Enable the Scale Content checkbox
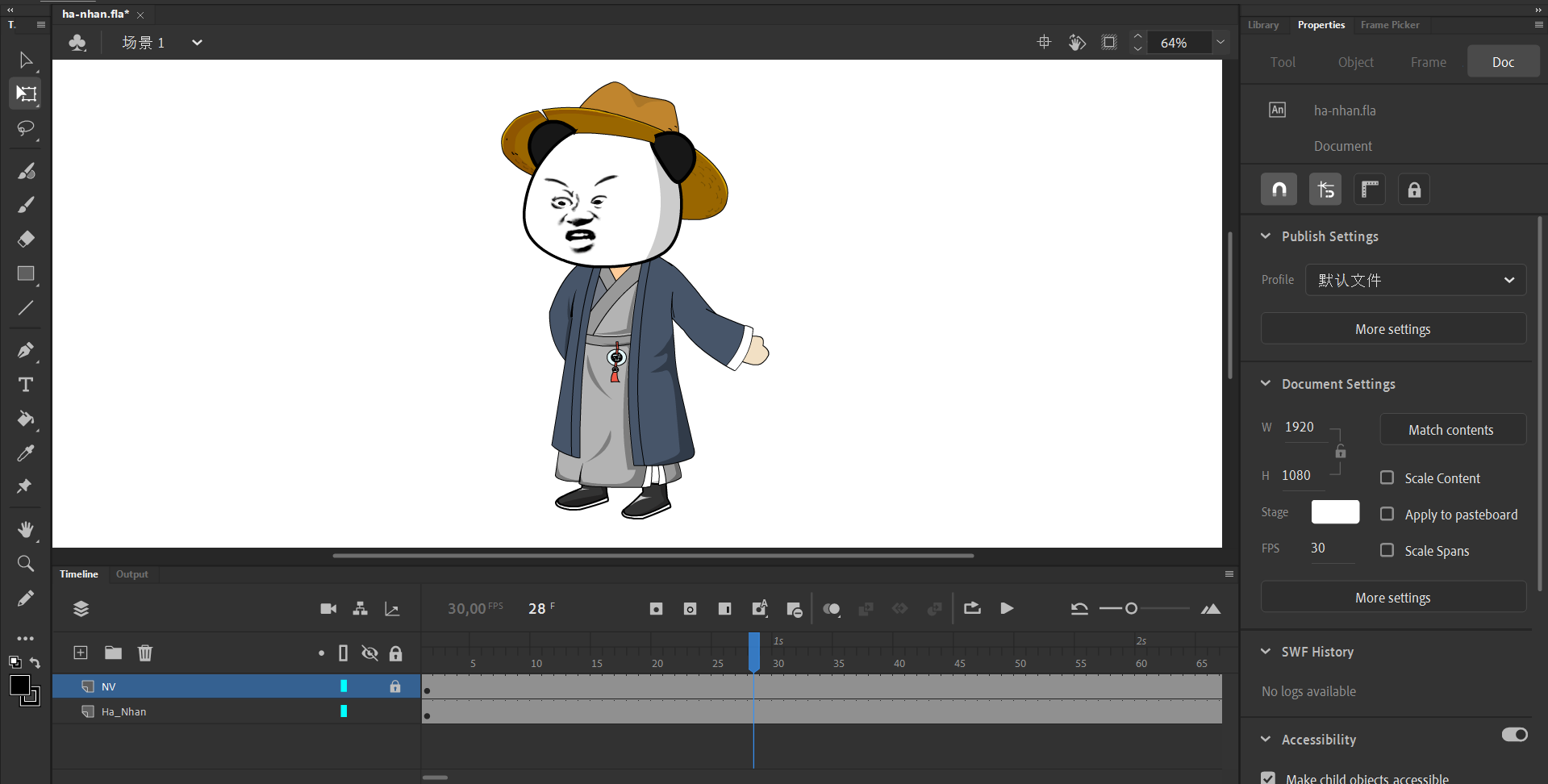 tap(1387, 477)
